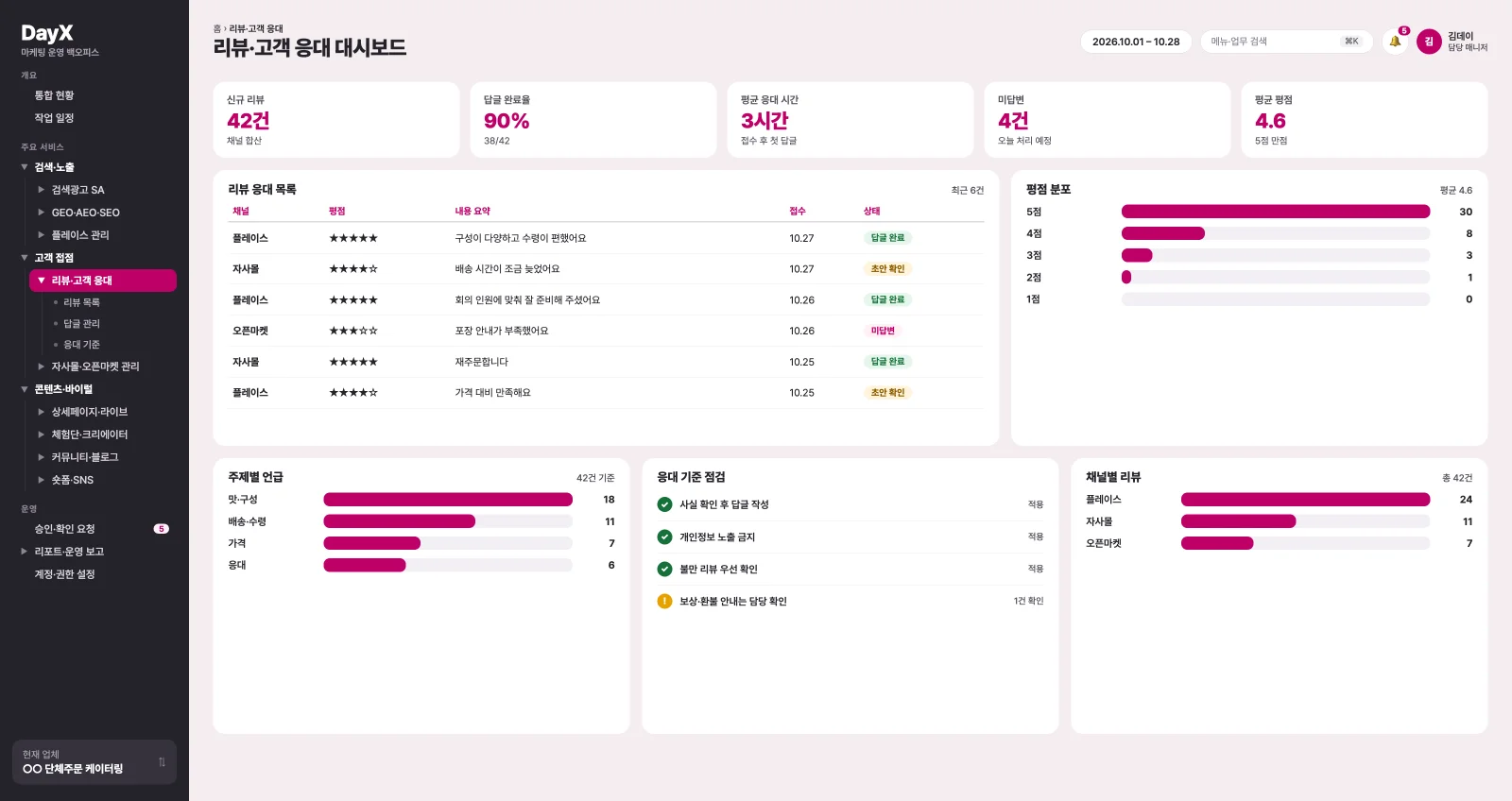The width and height of the screenshot is (1512, 801).
Task: Click 배송·수령 topic label
Action: pos(247,521)
